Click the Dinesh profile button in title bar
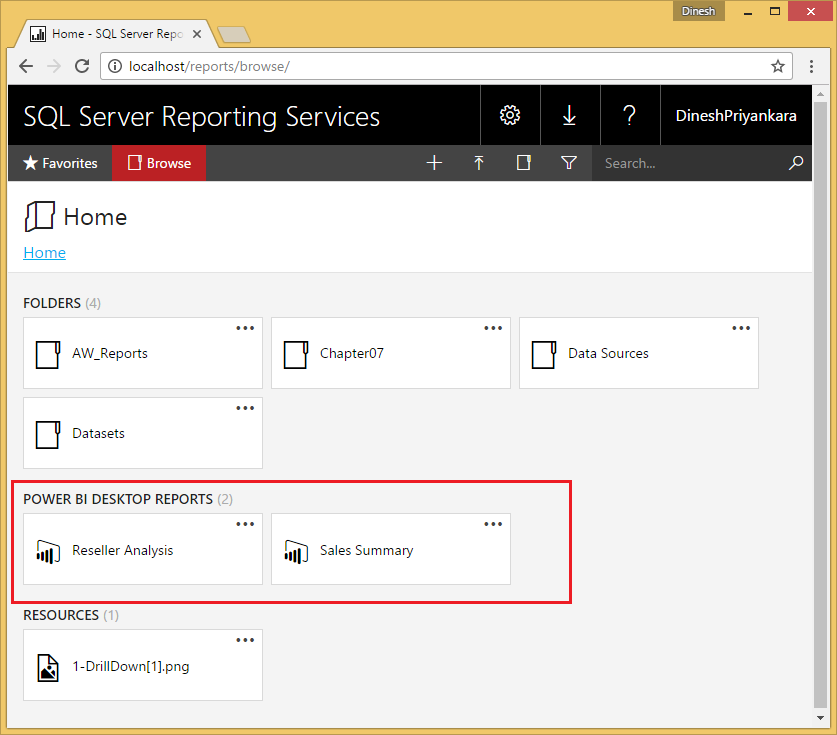 (698, 11)
